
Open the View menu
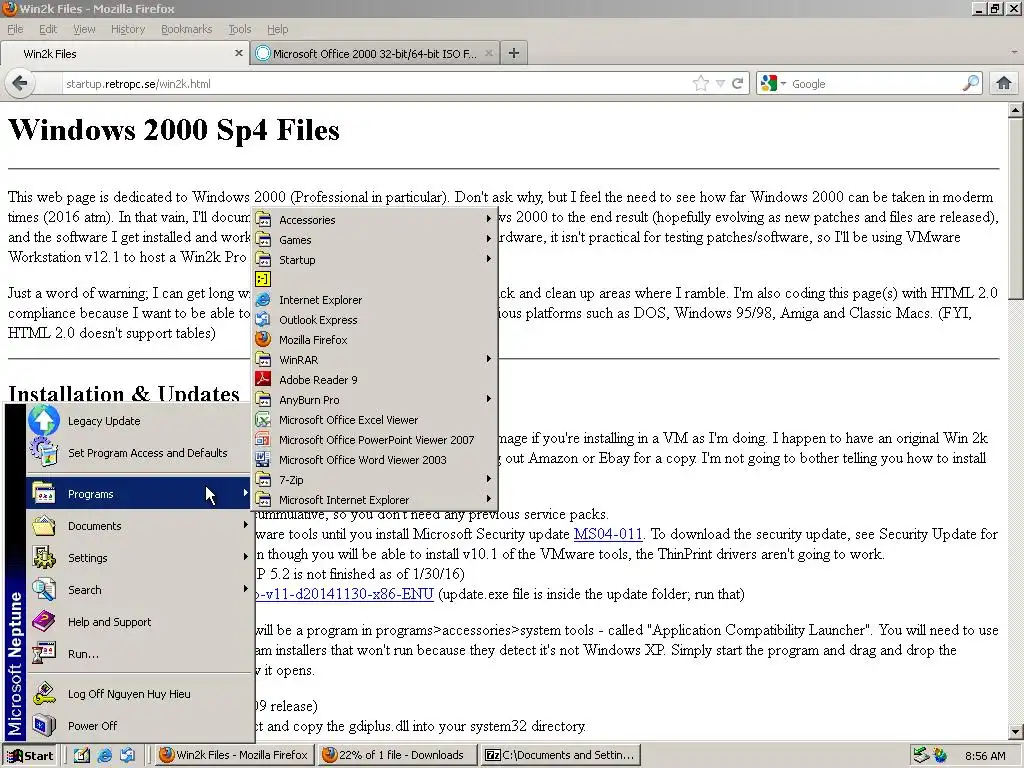84,29
